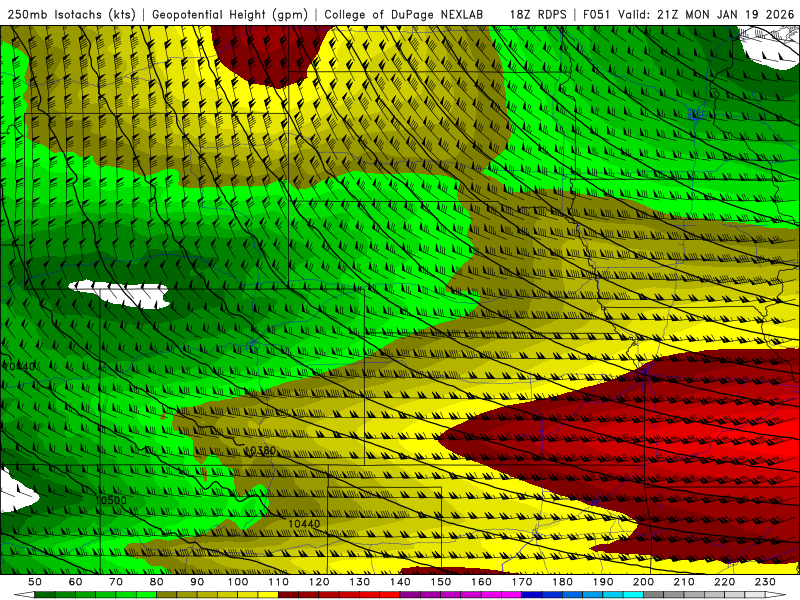The width and height of the screenshot is (800, 600).
Task: Click the color bar label '180'
Action: [x=563, y=582]
